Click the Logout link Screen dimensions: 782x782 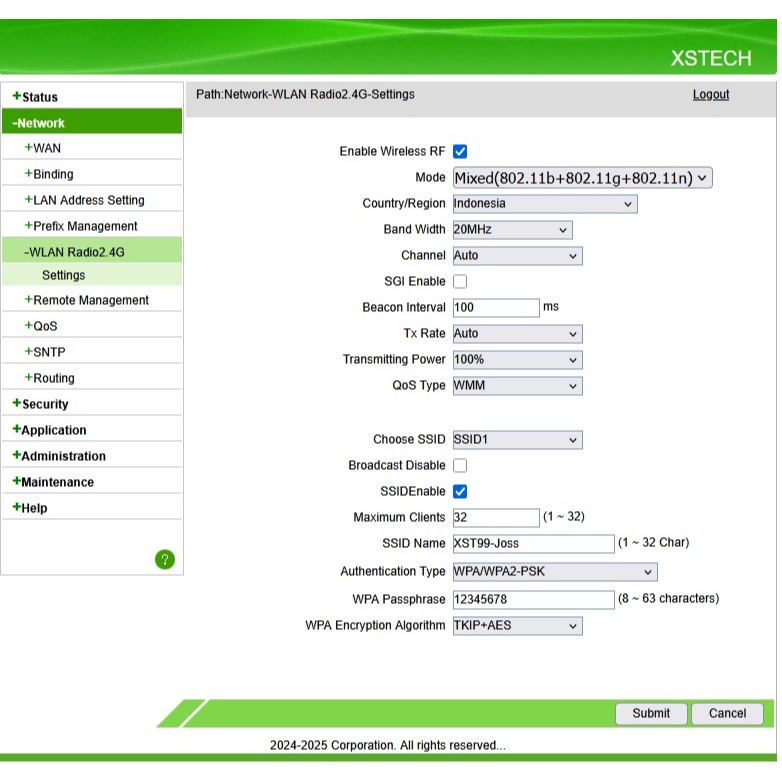tap(710, 95)
